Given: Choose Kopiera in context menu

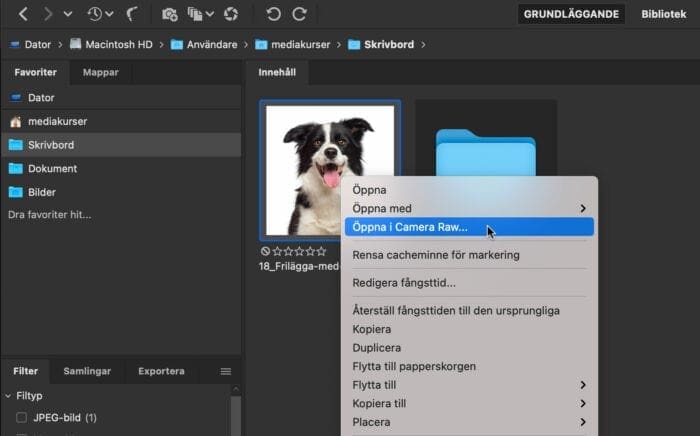Looking at the screenshot, I should tap(469, 329).
